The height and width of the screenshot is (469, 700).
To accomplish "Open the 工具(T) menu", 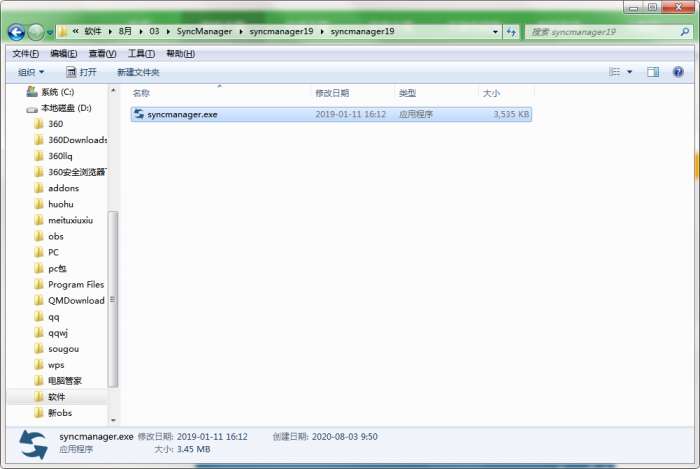I will click(x=141, y=54).
